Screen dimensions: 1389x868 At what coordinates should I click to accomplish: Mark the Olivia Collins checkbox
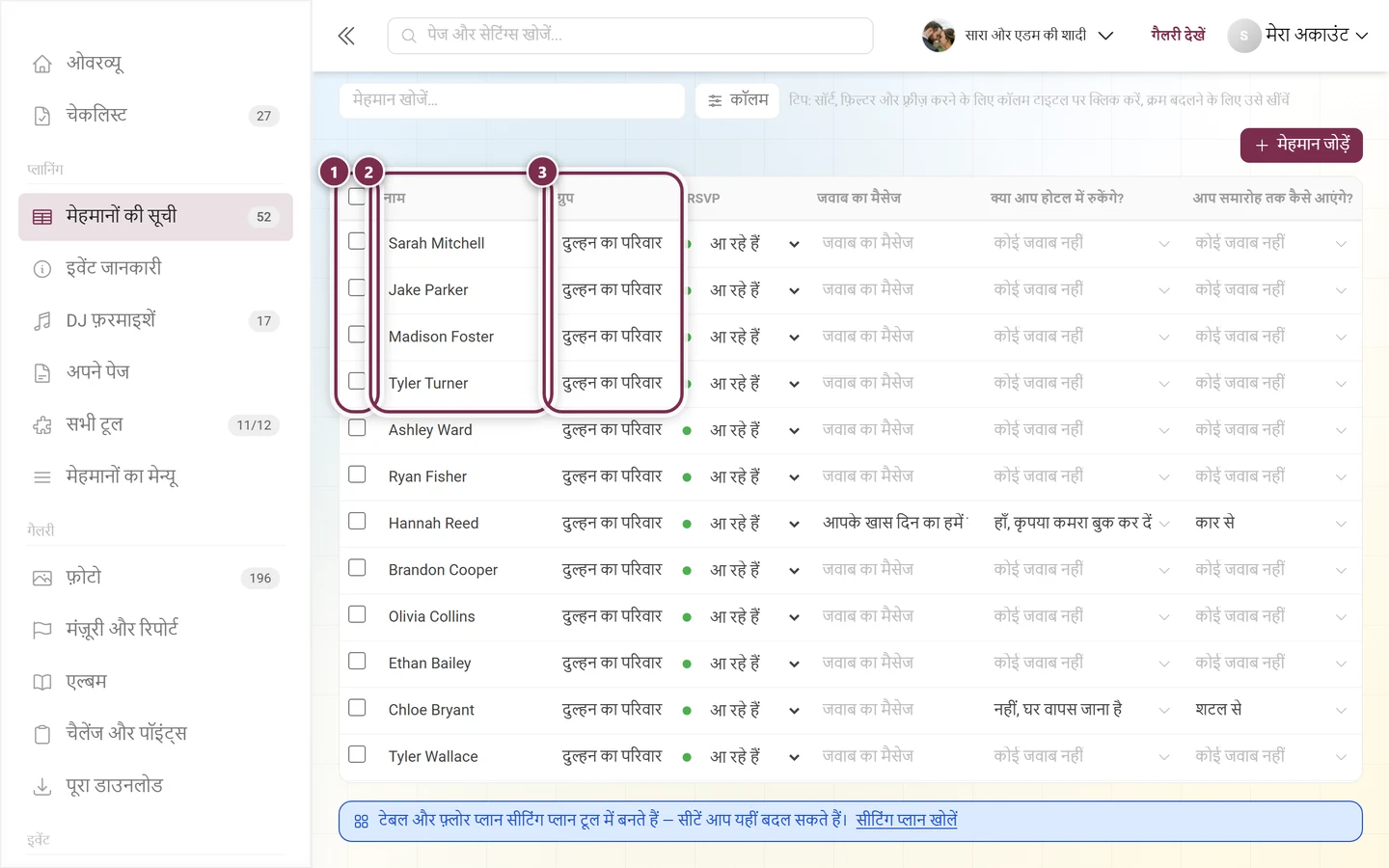click(x=357, y=614)
